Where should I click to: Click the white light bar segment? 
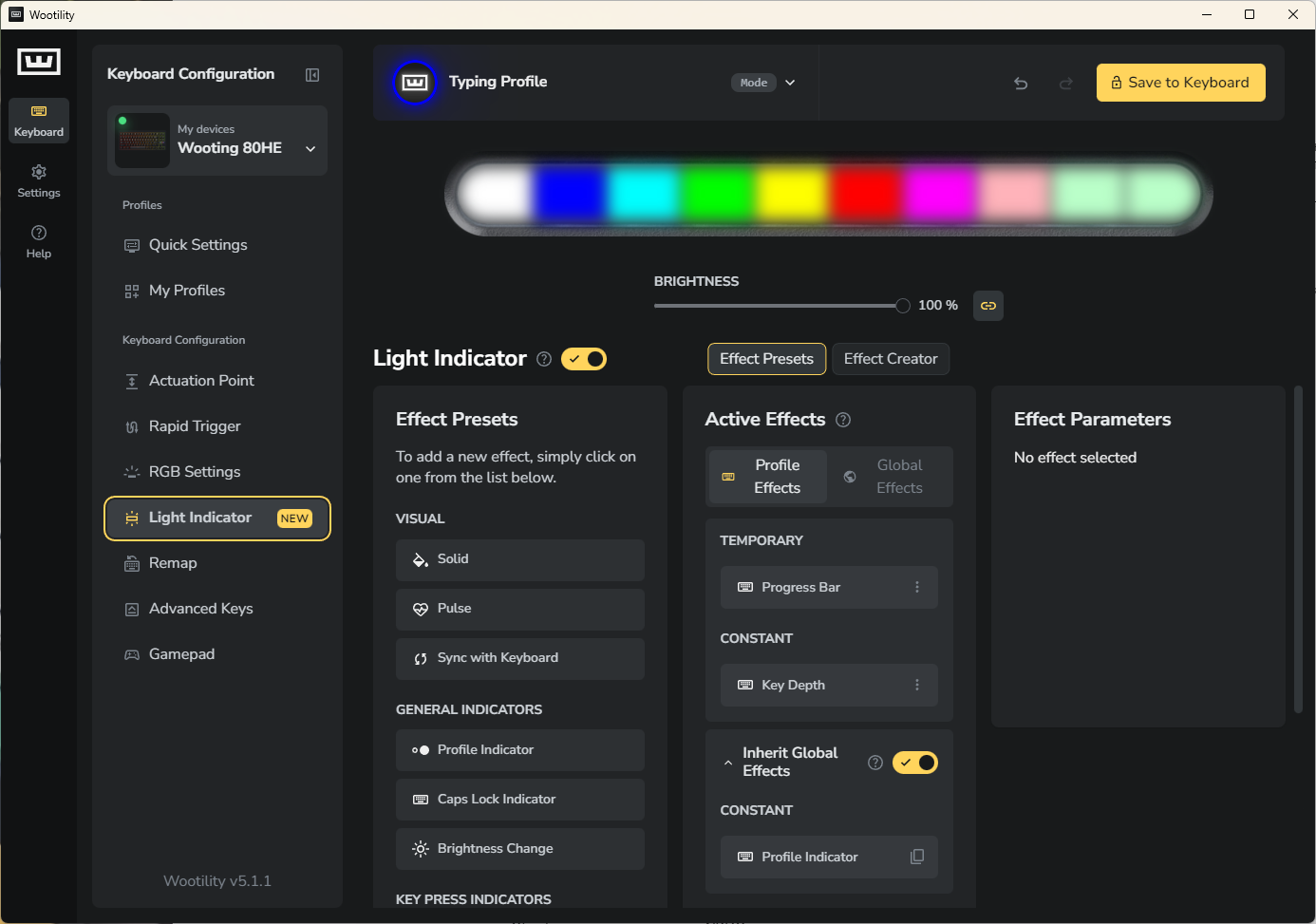pyautogui.click(x=496, y=194)
